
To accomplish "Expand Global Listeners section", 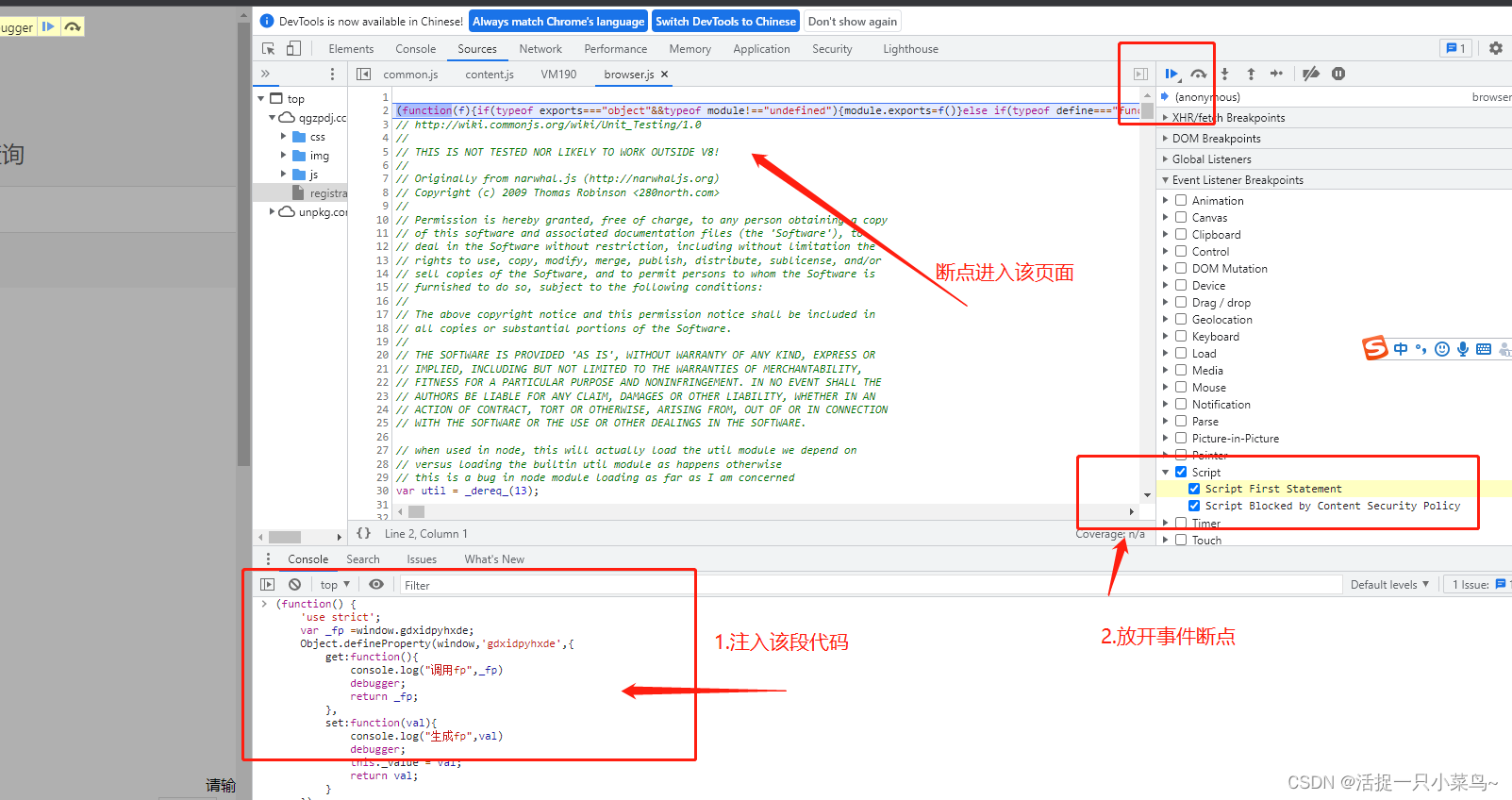I will [1334, 159].
